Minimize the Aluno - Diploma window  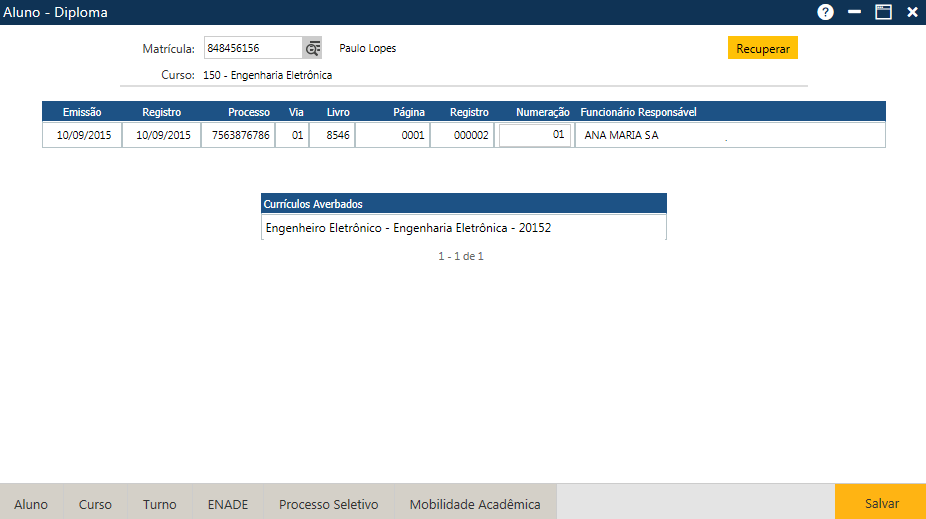point(854,13)
